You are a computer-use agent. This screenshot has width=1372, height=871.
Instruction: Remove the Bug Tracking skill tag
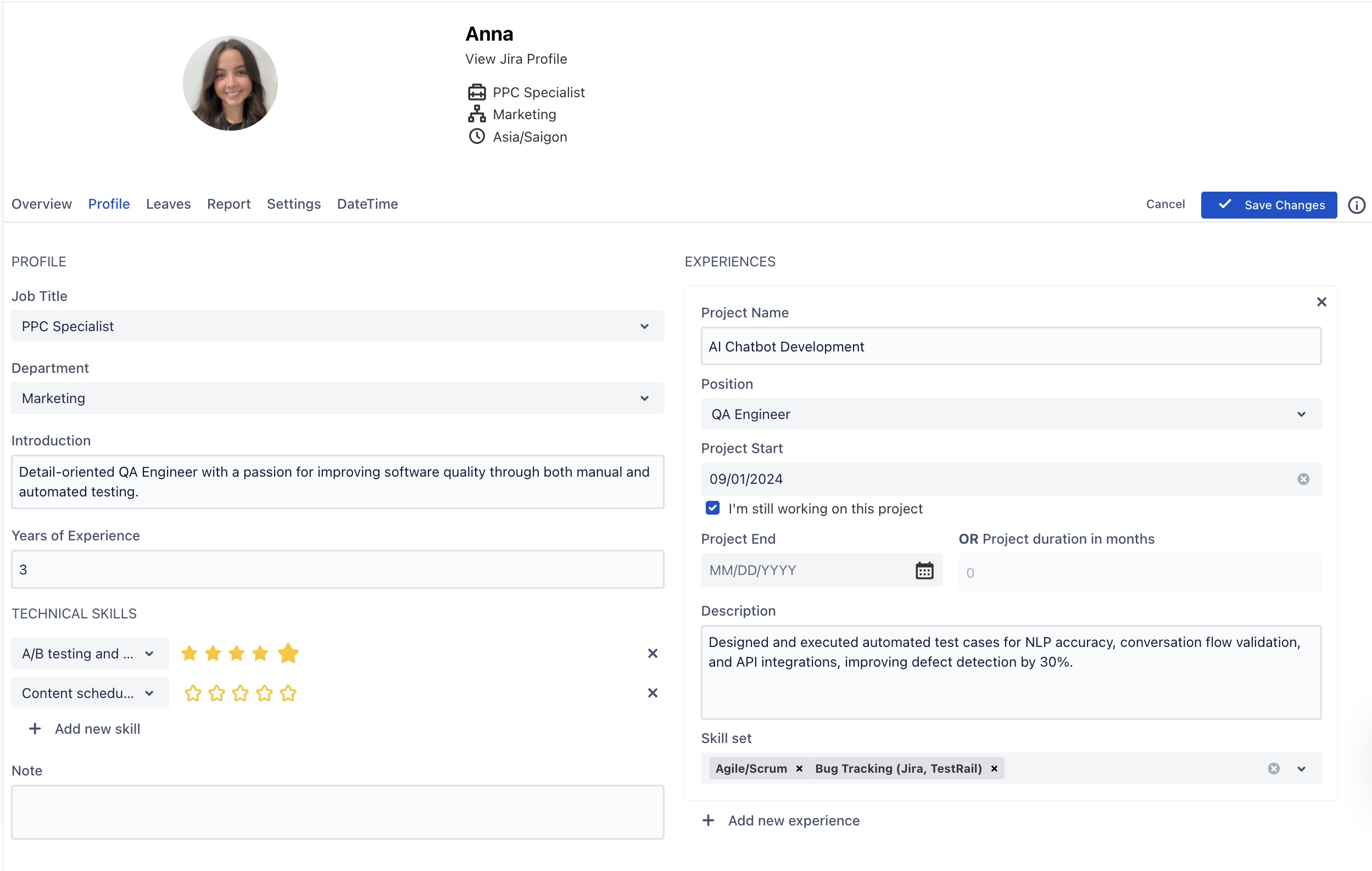994,768
